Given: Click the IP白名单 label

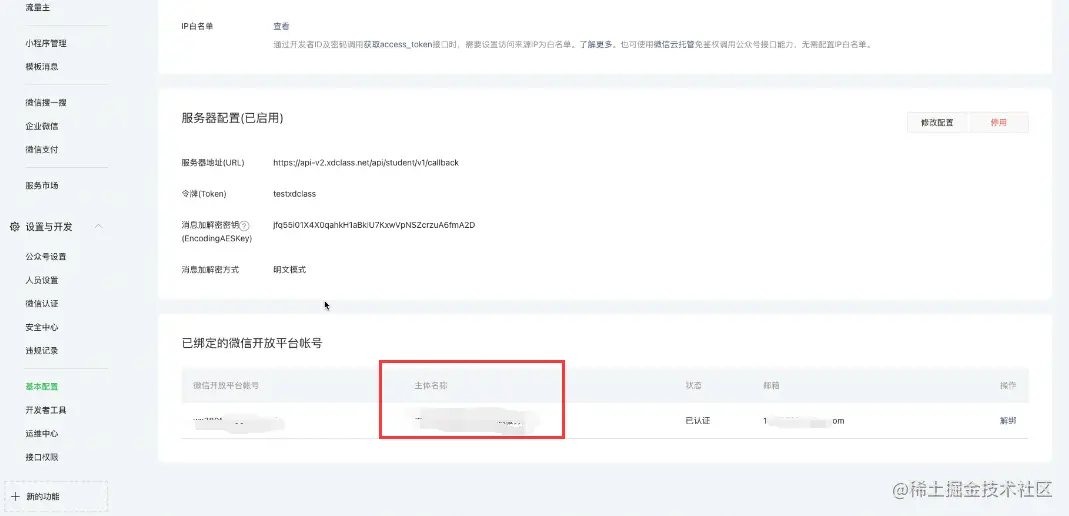Looking at the screenshot, I should click(x=198, y=26).
